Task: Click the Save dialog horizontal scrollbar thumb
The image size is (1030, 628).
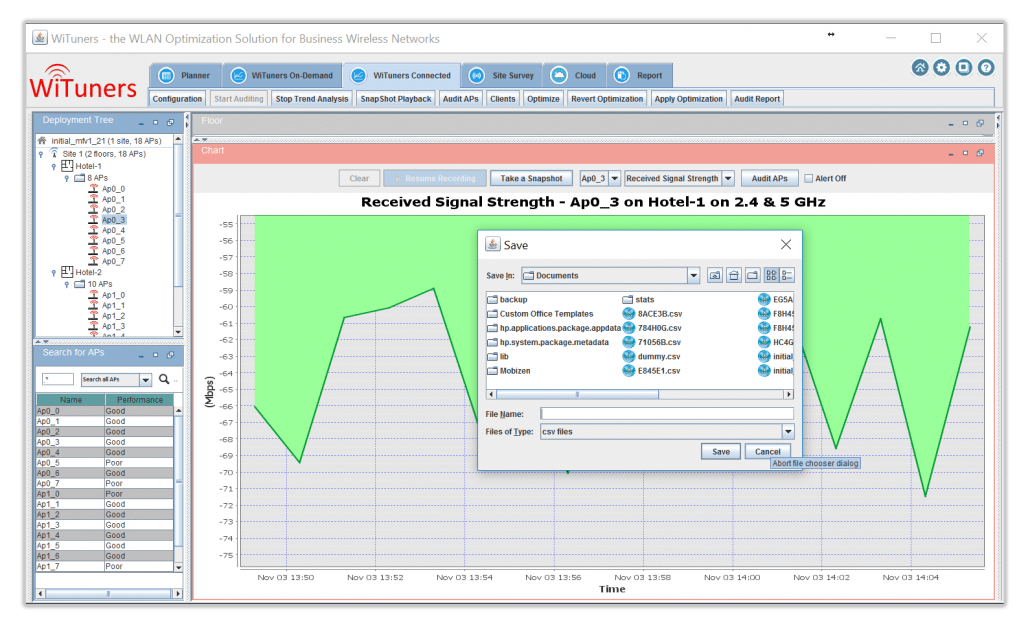Action: point(577,395)
